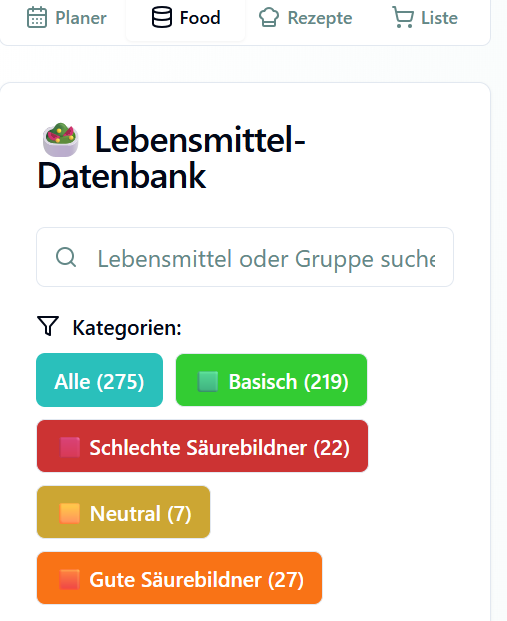The image size is (507, 621).
Task: Switch to the Planer tab
Action: tap(67, 18)
